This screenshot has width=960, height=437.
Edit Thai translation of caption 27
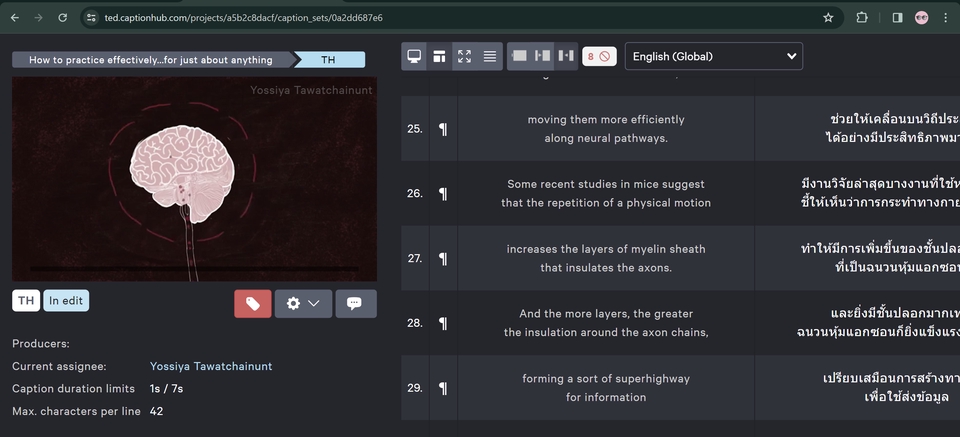[858, 258]
